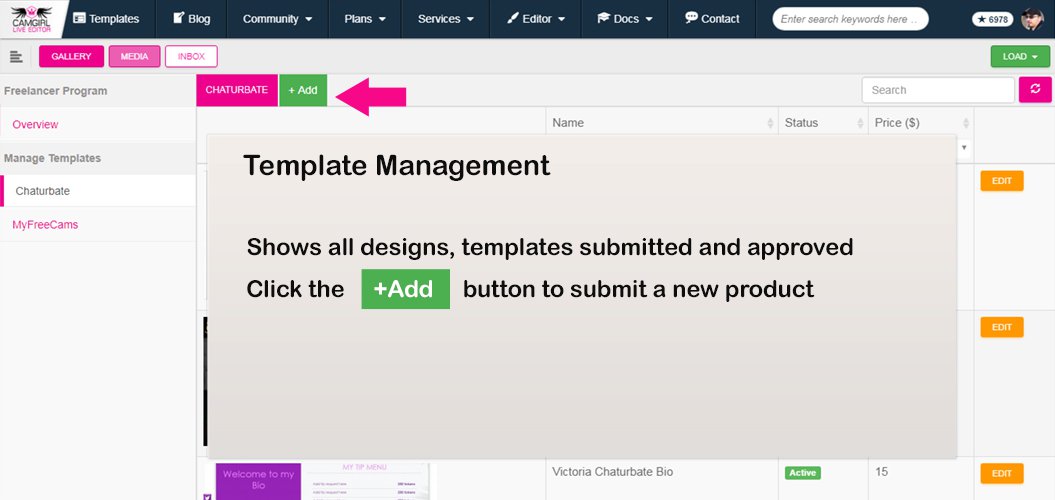Click the Camgirl Live Editor logo
The height and width of the screenshot is (500, 1055).
31,19
